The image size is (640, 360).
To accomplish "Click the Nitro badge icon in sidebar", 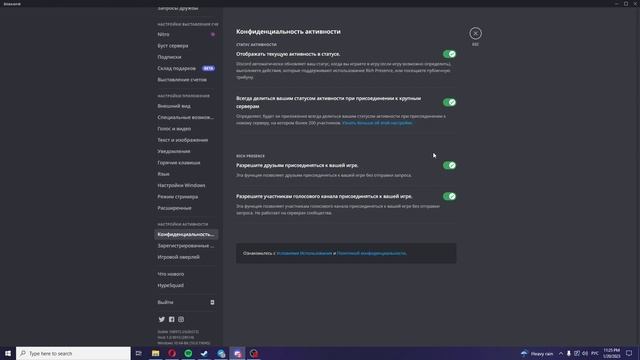I will tap(213, 34).
